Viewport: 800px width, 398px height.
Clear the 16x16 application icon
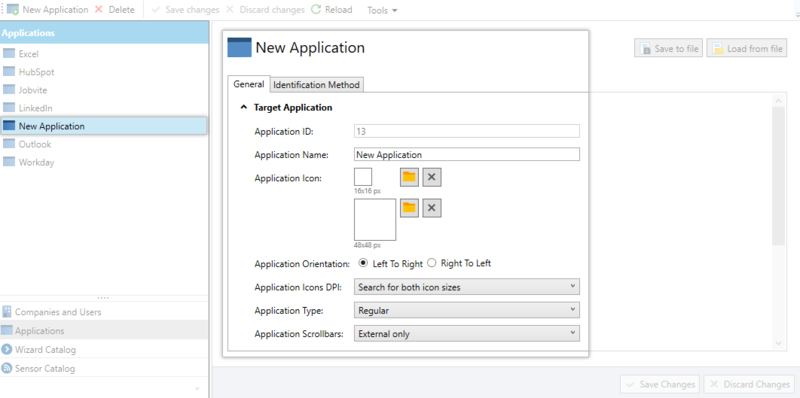click(x=432, y=177)
